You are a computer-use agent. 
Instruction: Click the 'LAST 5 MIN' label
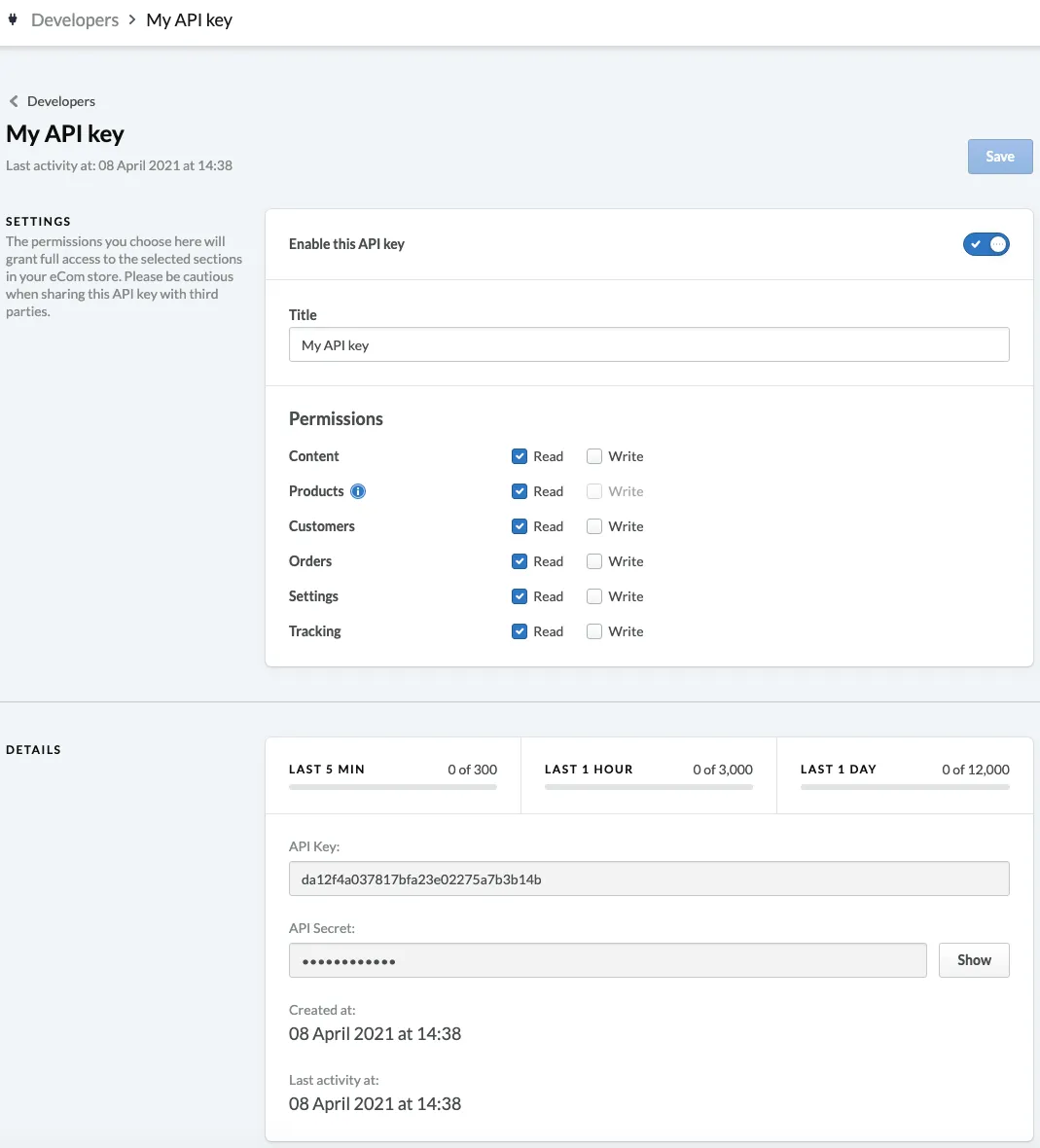click(x=327, y=770)
